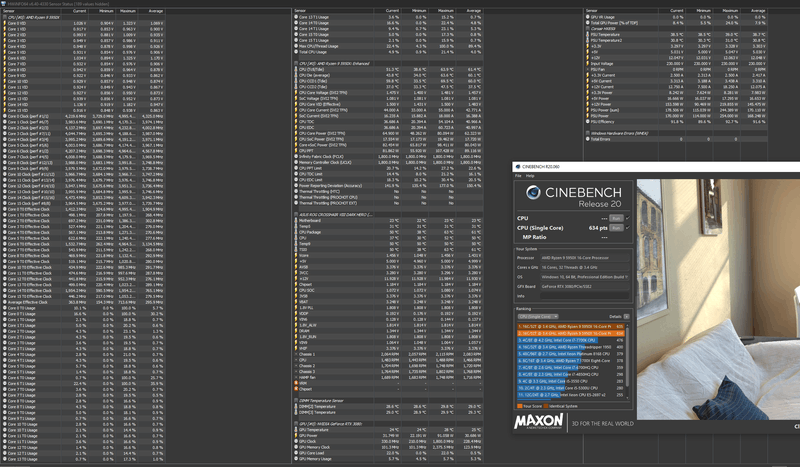Click the thermometer icon beside PSU Temperature2
This screenshot has width=800, height=467.
(x=588, y=40)
